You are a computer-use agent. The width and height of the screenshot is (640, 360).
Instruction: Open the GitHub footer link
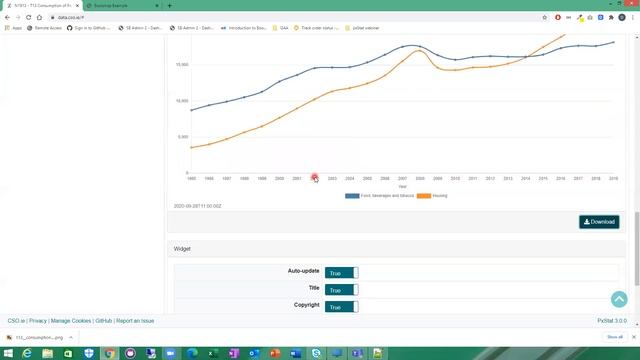tap(104, 321)
